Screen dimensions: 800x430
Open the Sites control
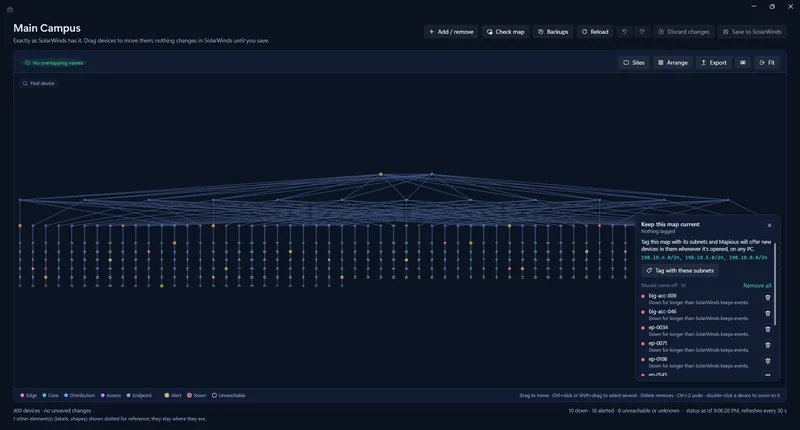[634, 63]
